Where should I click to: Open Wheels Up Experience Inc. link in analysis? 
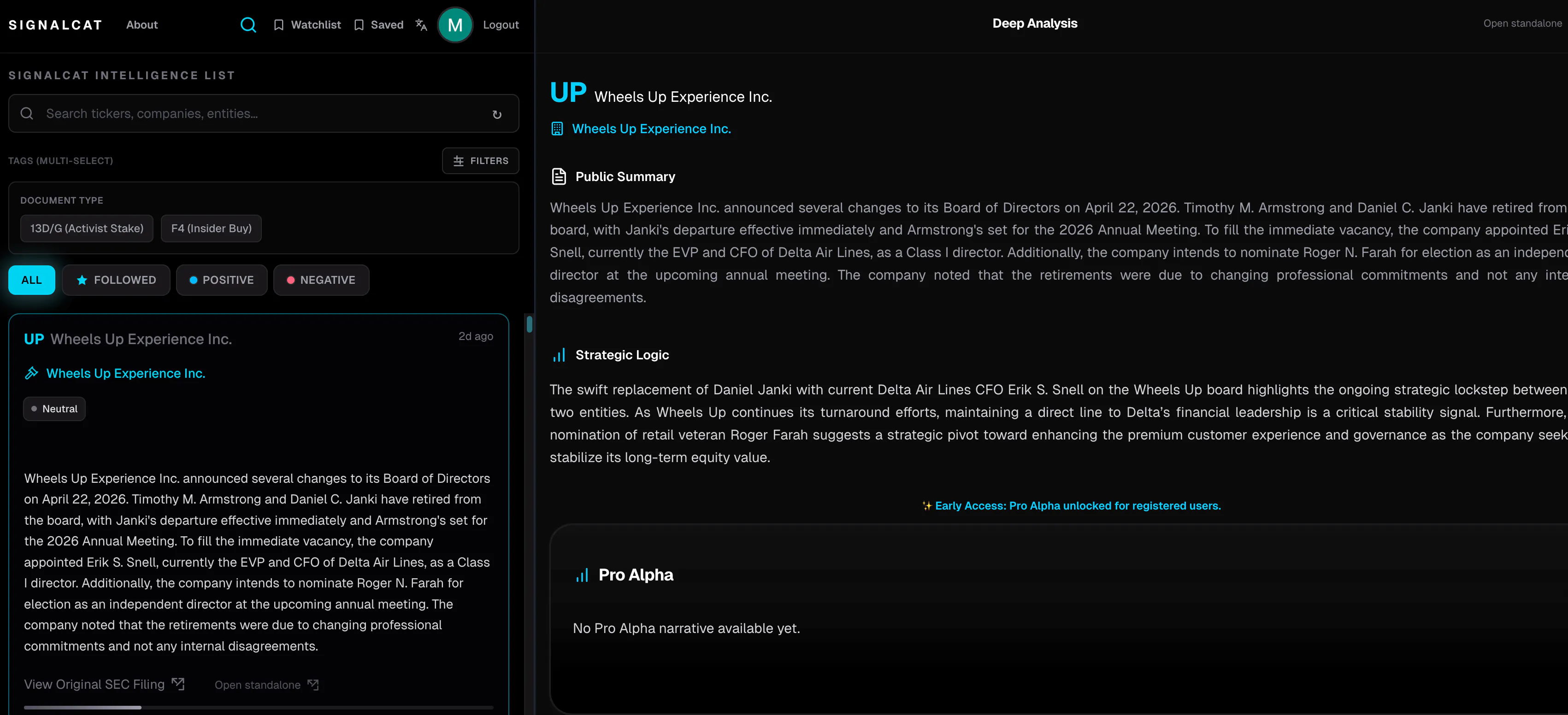(651, 129)
